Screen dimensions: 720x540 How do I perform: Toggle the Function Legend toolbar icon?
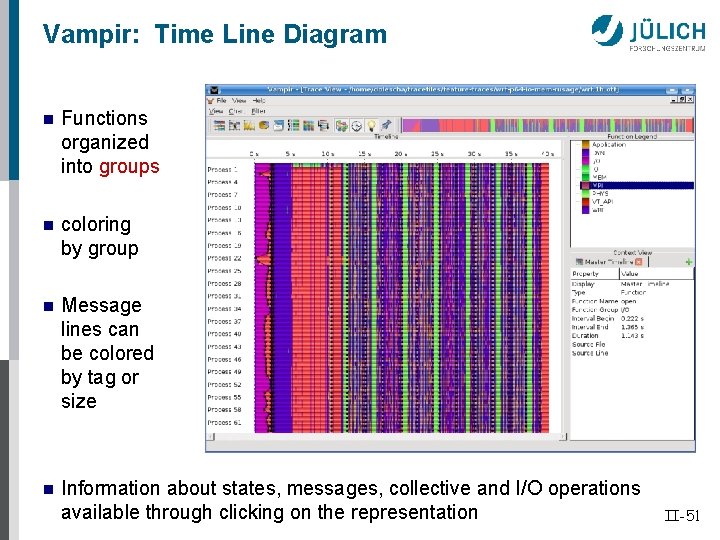(x=341, y=125)
